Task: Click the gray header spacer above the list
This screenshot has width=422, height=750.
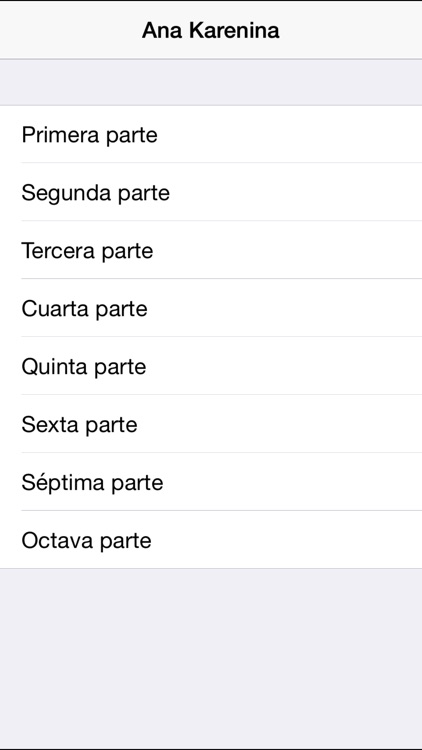Action: (x=211, y=82)
